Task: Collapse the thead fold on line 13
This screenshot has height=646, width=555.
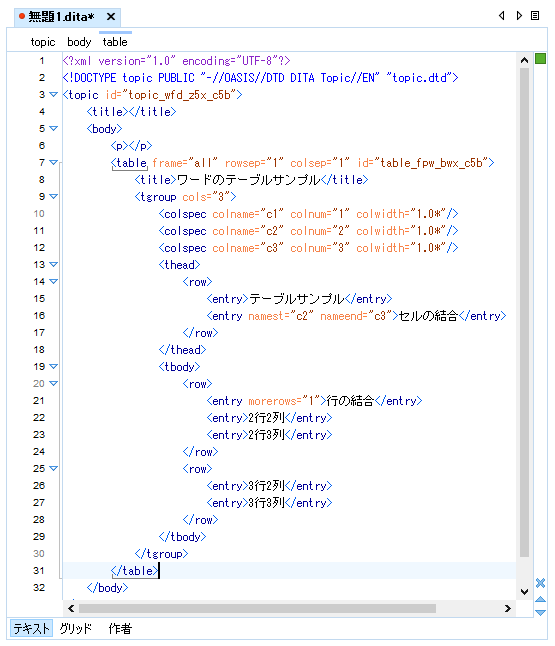Action: [53, 264]
